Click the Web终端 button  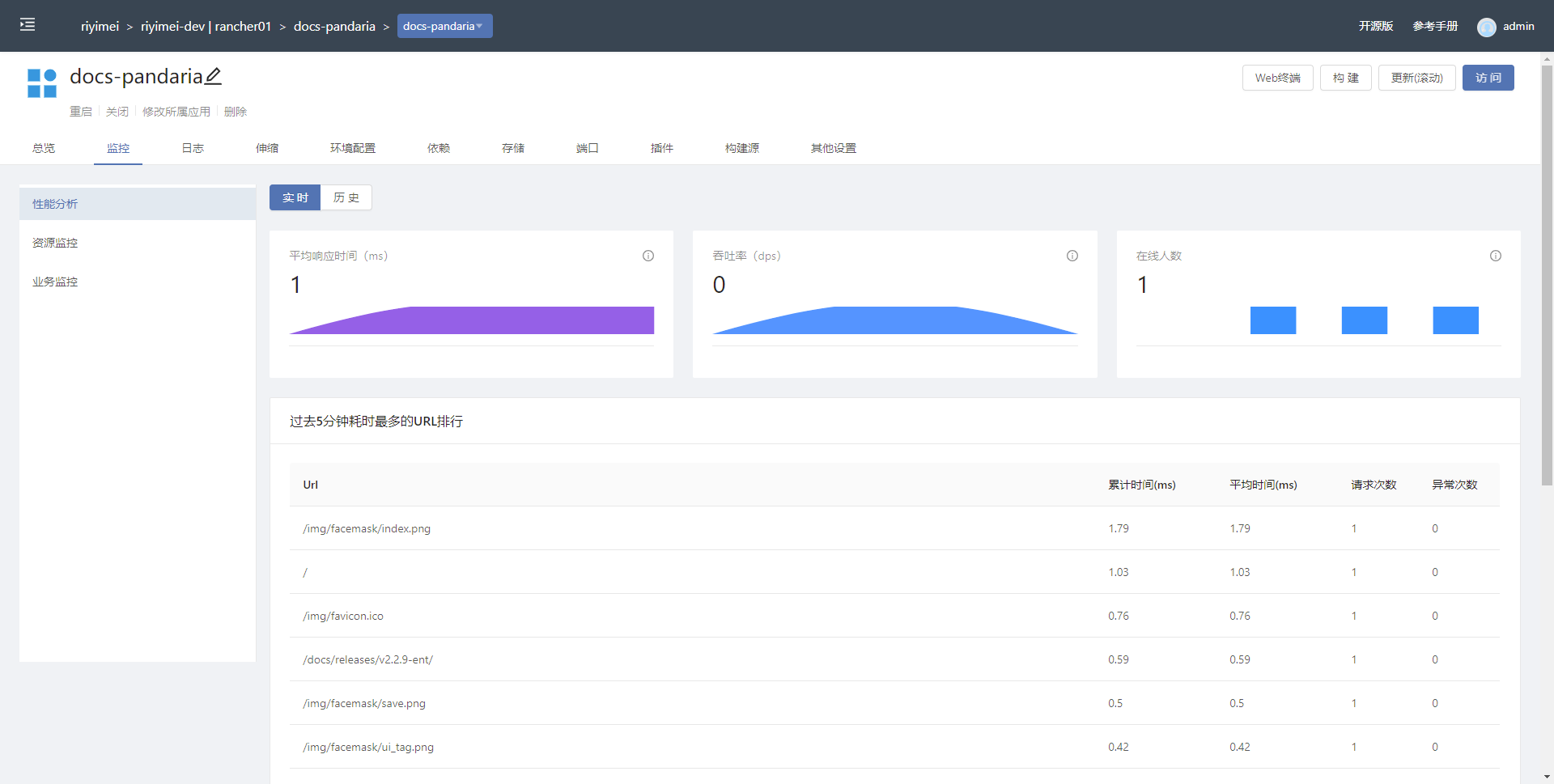click(x=1278, y=78)
